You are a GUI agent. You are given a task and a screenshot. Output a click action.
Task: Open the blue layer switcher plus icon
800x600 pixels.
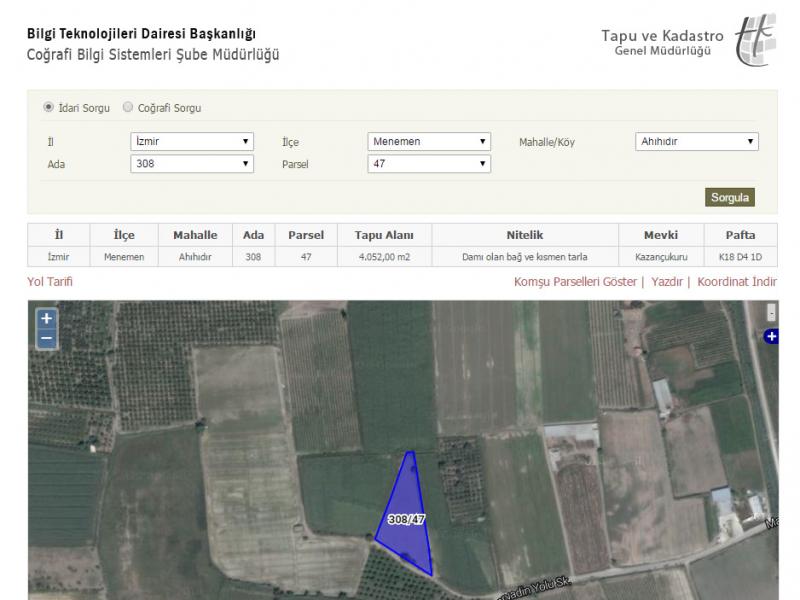coord(771,337)
